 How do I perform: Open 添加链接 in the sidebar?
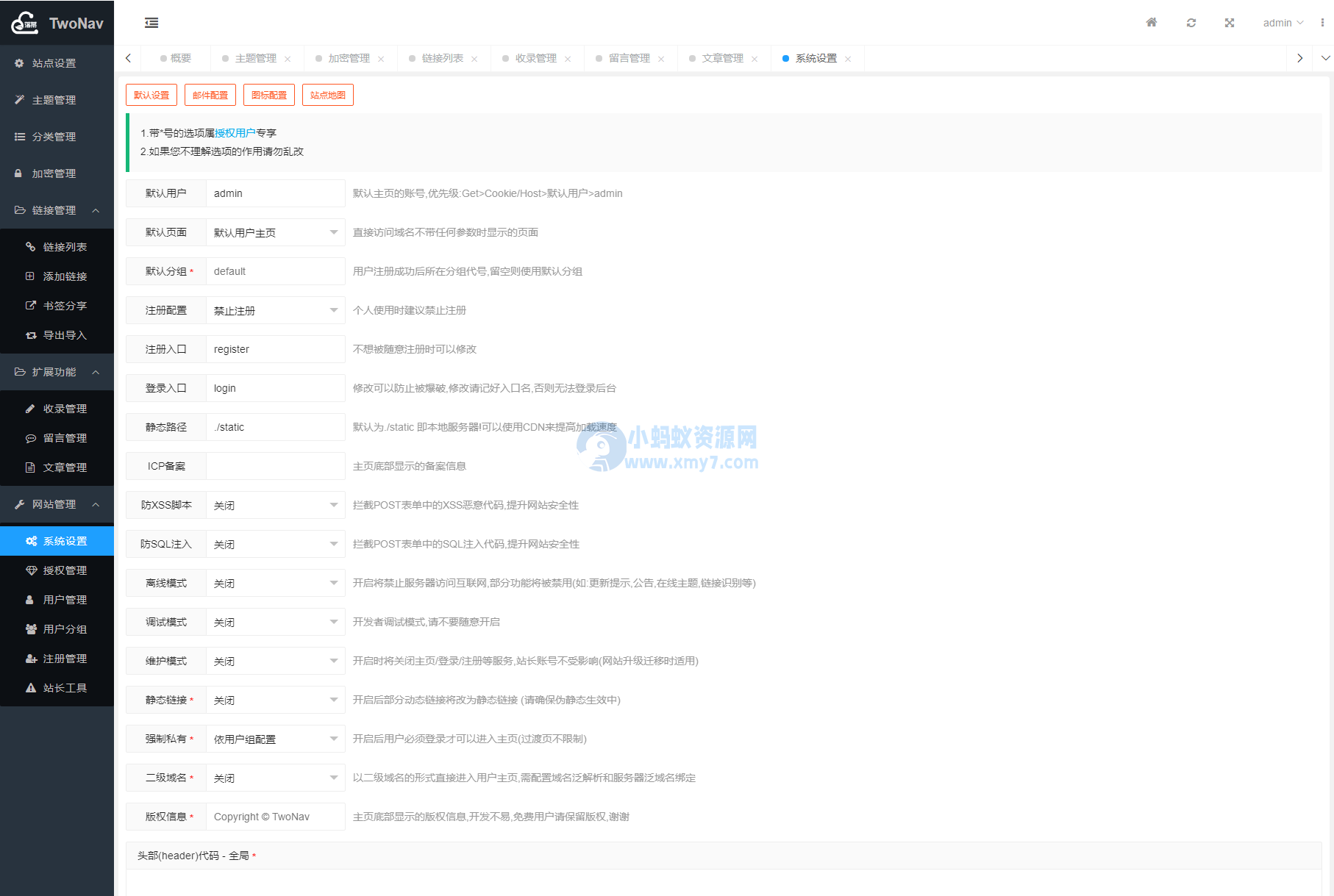point(57,276)
